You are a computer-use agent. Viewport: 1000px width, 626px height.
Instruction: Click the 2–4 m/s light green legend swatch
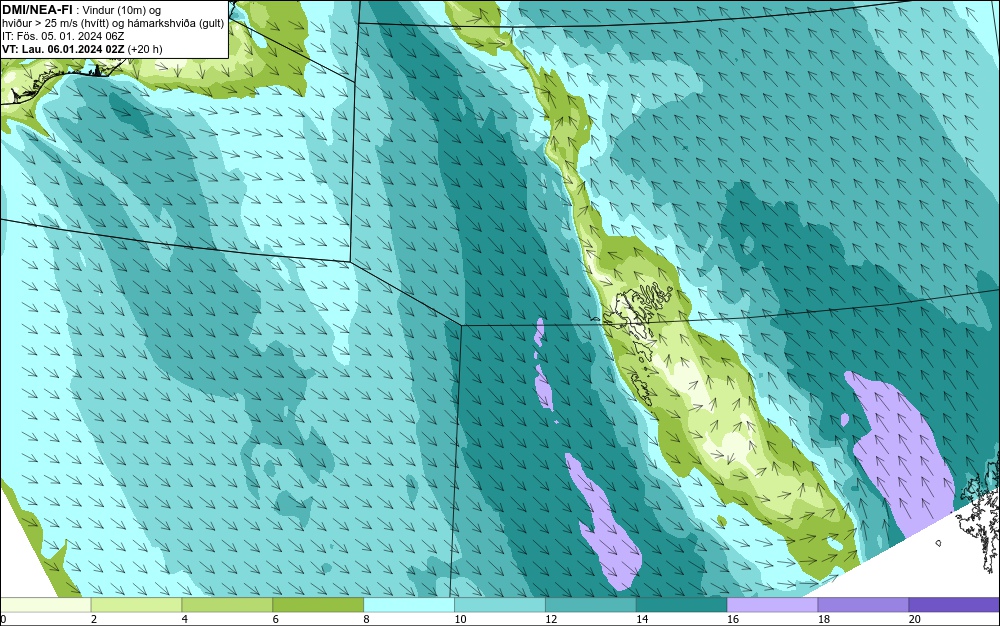(136, 605)
